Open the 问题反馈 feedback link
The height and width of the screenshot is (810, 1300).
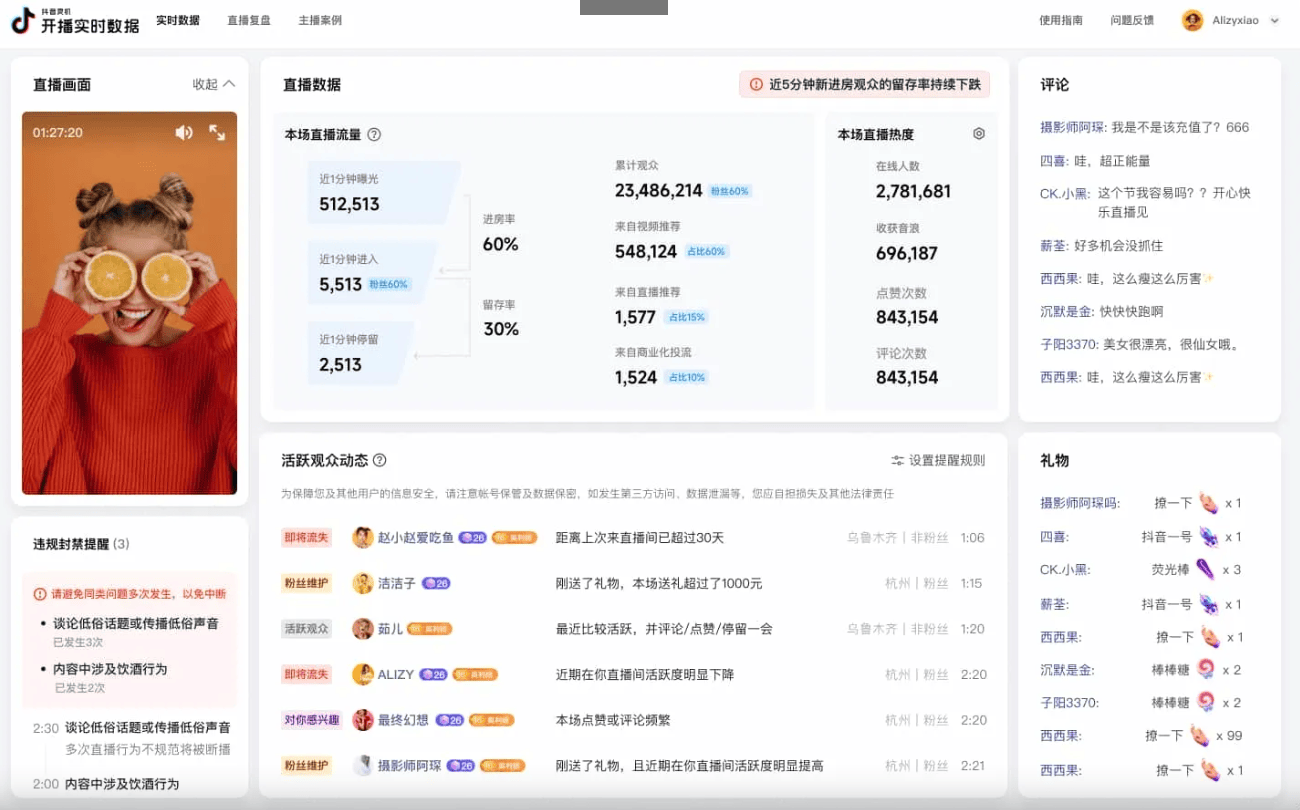click(x=1131, y=20)
